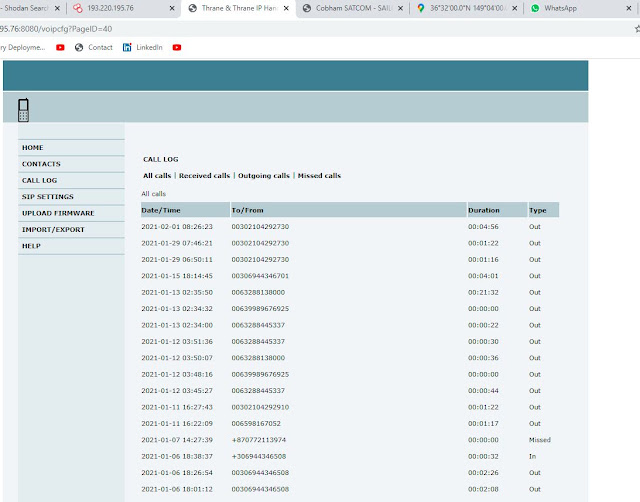Screen dimensions: 640x502
Task: Close the Google Maps coordinates tab
Action: click(515, 8)
